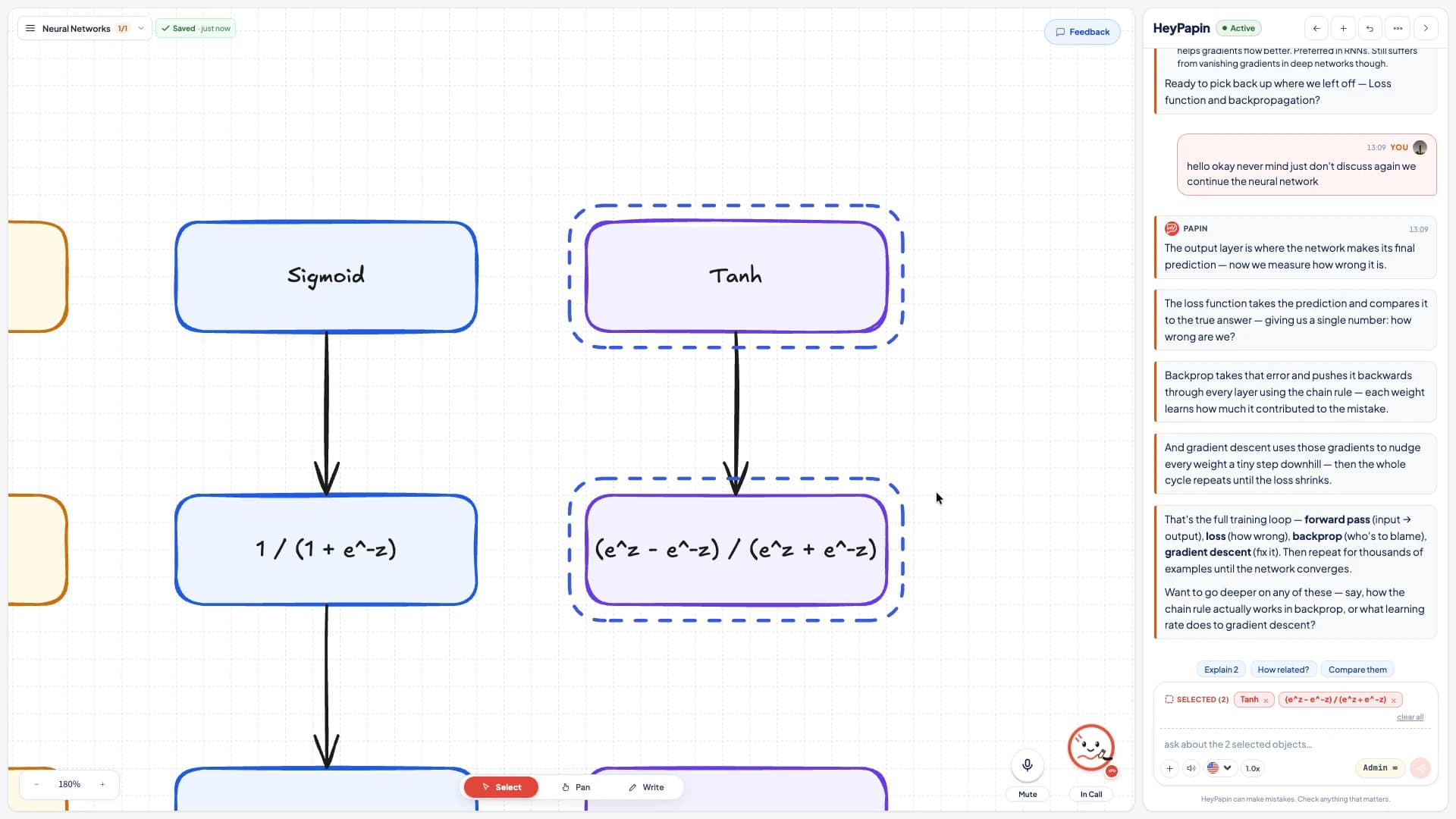
Task: Click the Compare them suggestion chip
Action: (1357, 670)
